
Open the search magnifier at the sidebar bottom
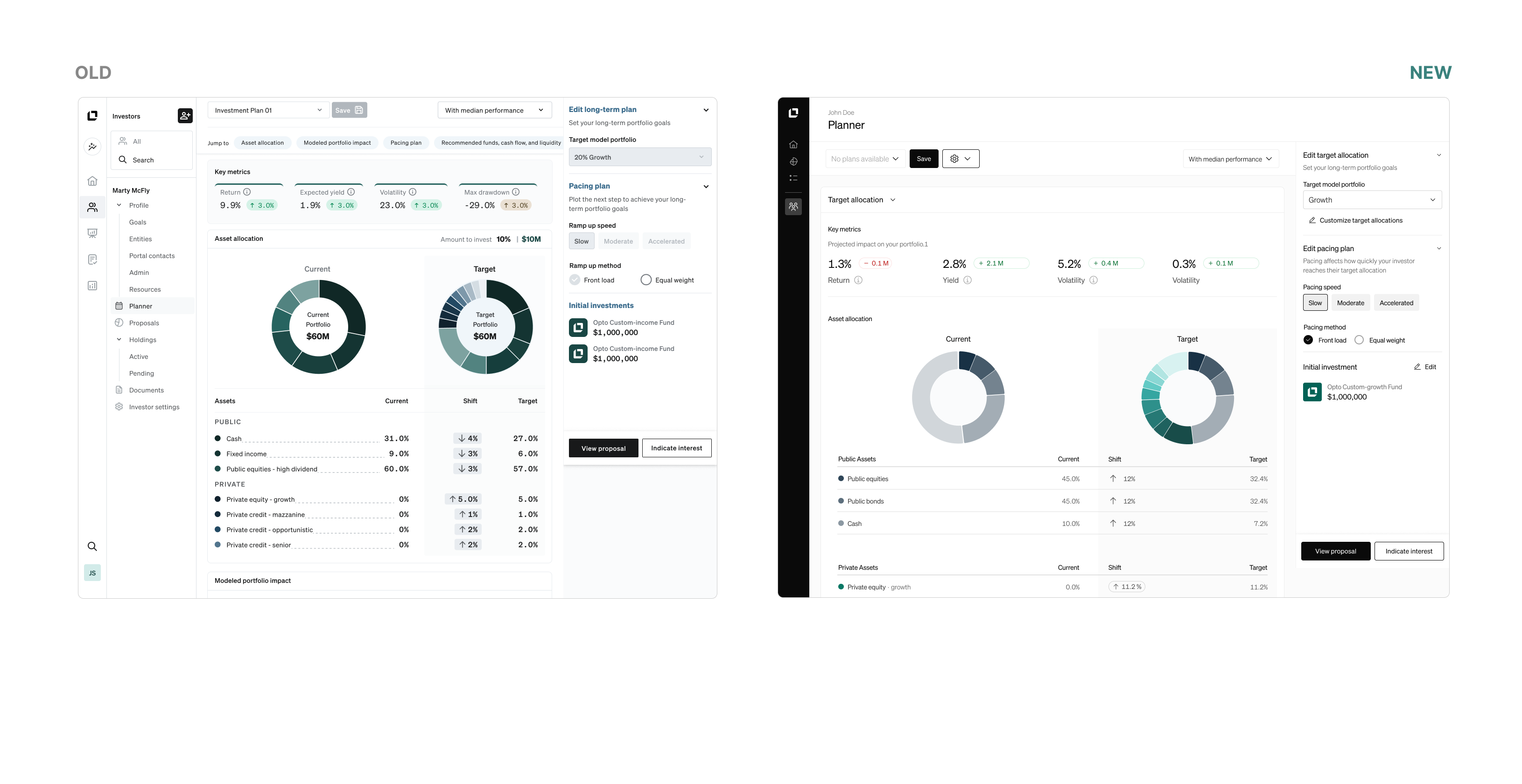pos(92,546)
